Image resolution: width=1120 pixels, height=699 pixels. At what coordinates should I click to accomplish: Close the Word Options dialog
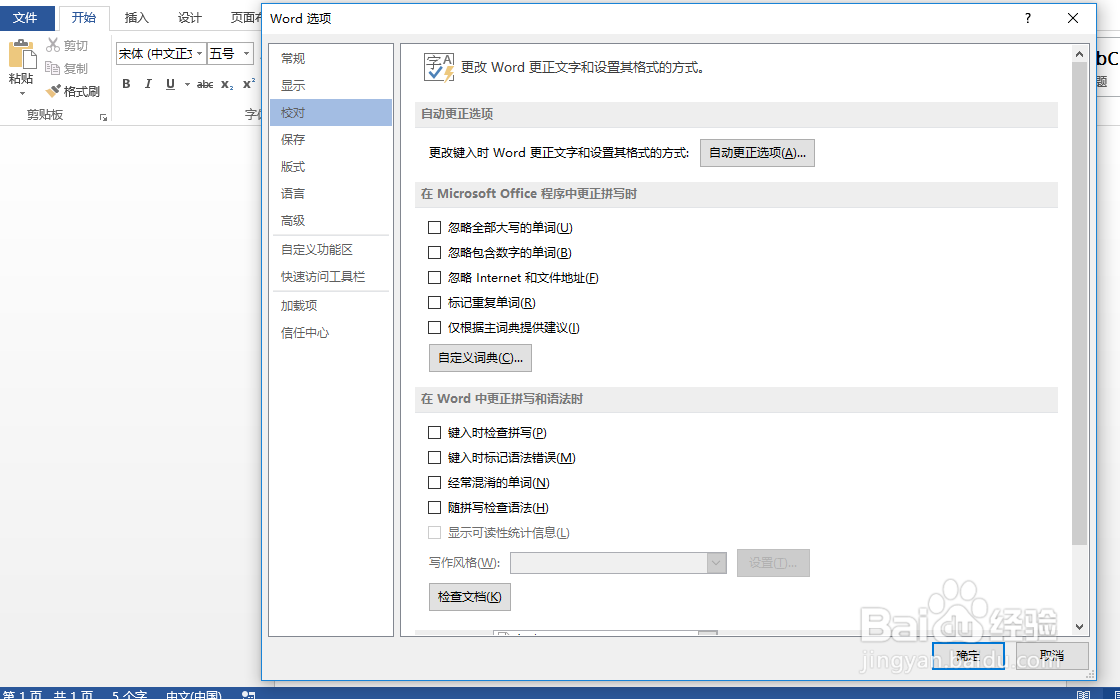[x=1073, y=19]
